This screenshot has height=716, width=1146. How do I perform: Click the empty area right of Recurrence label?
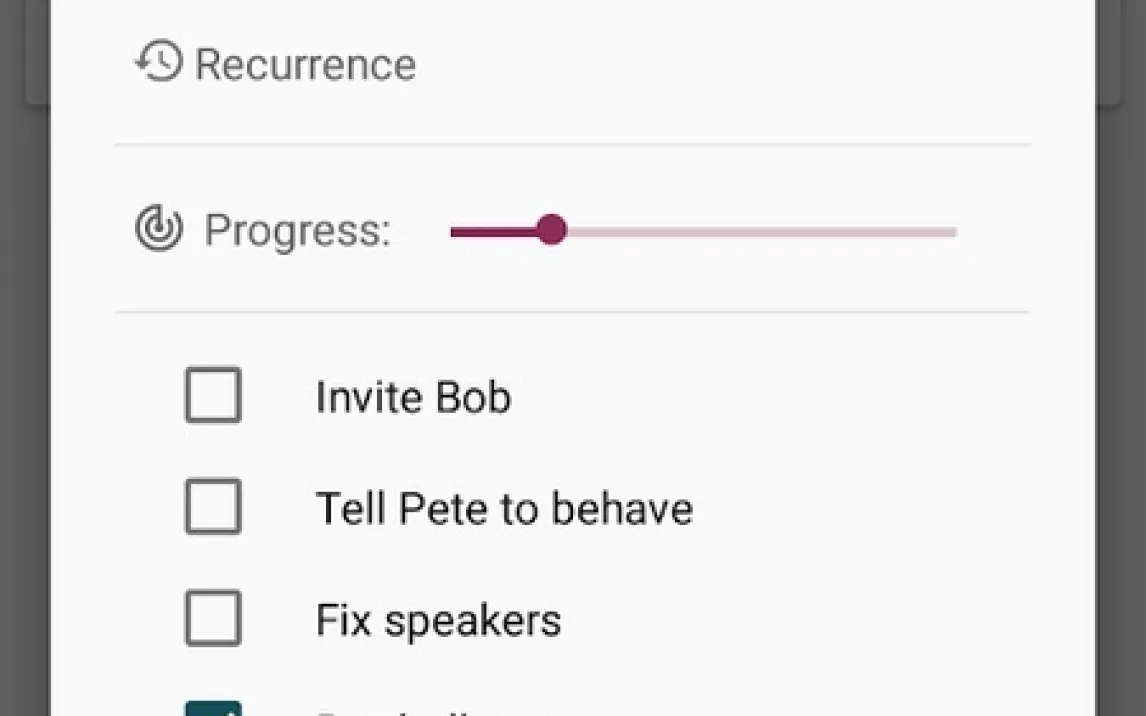click(724, 64)
